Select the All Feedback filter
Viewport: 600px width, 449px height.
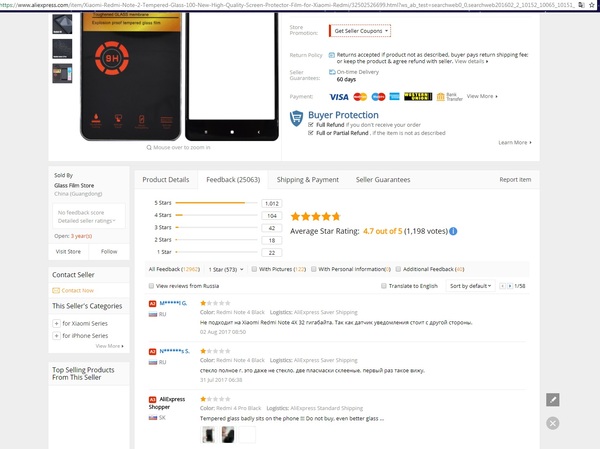(x=174, y=269)
